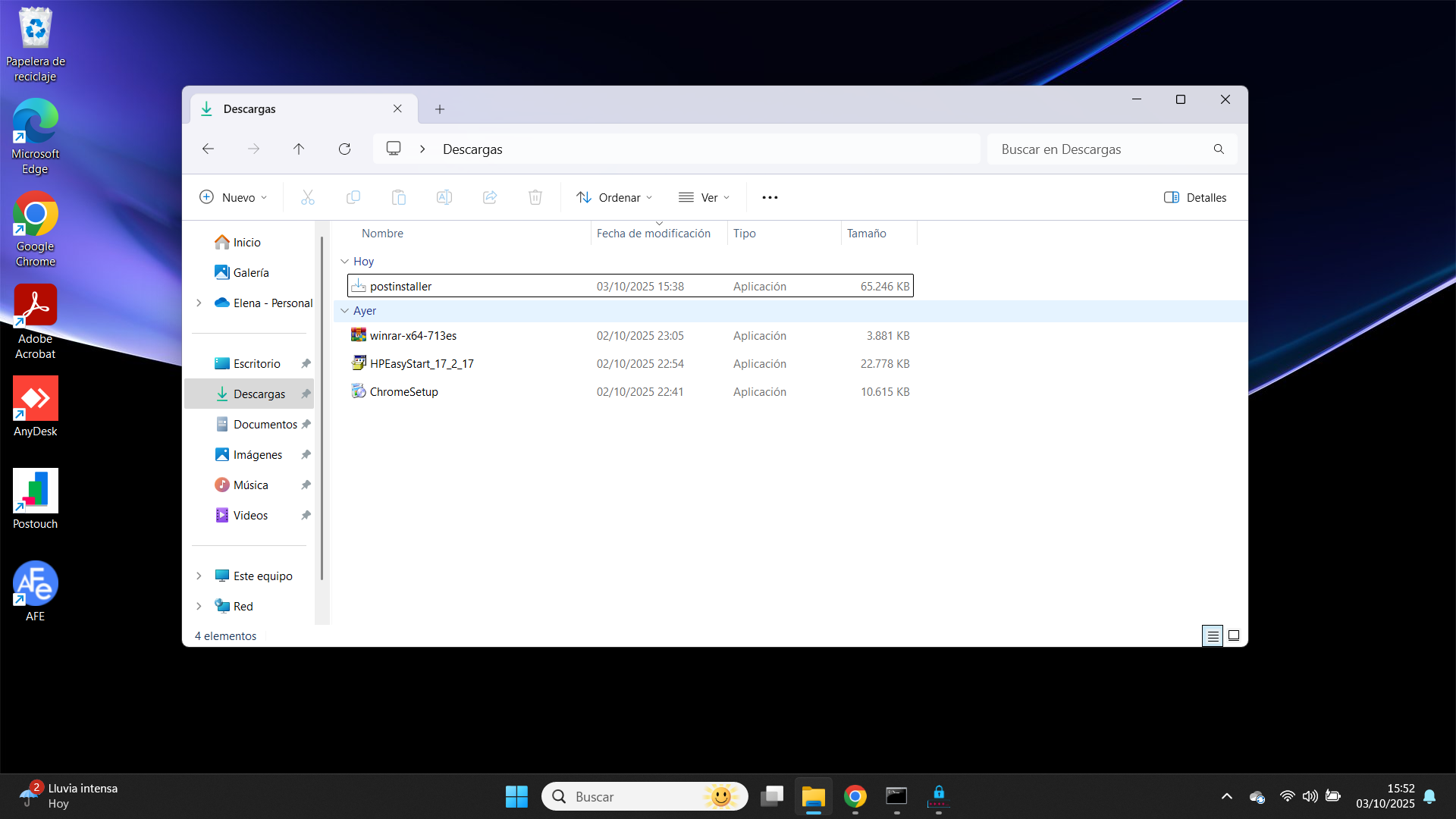1456x819 pixels.
Task: Click the Rename icon in toolbar
Action: pyautogui.click(x=444, y=197)
